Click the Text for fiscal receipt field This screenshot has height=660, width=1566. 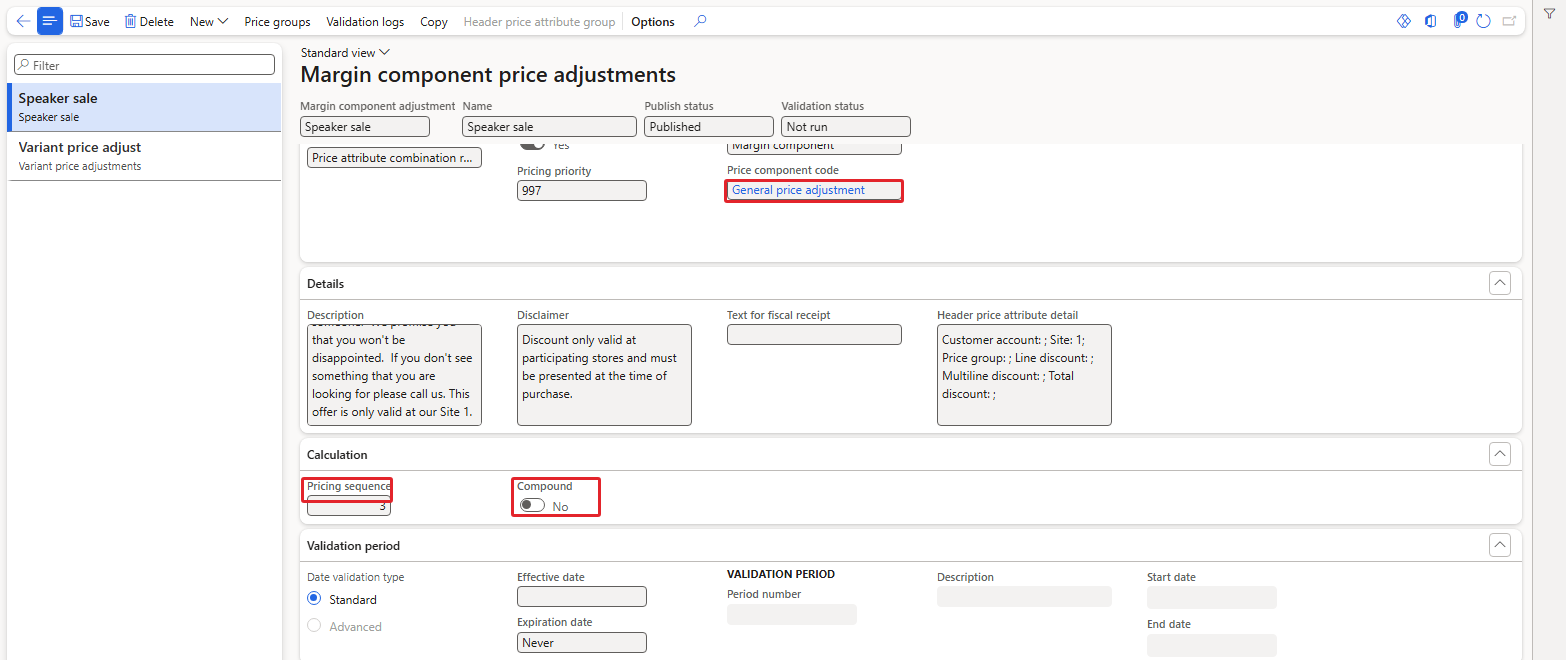point(814,334)
